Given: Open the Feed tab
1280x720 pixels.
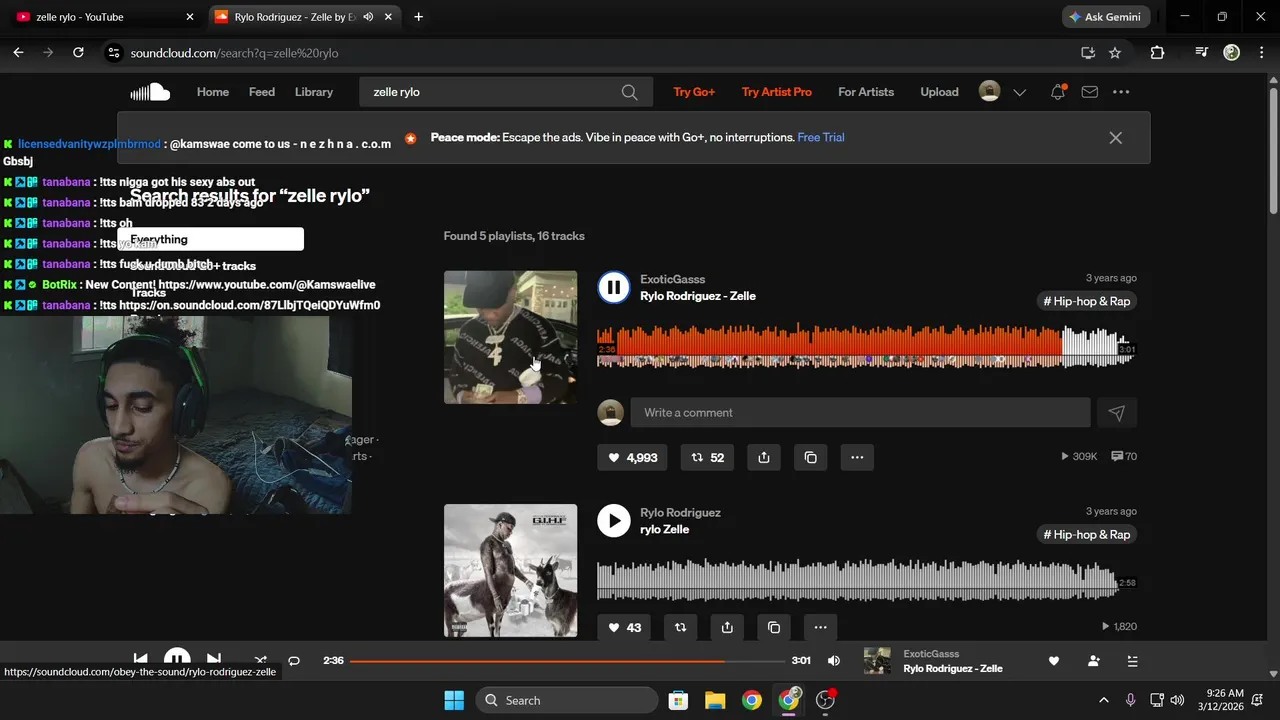Looking at the screenshot, I should [262, 92].
